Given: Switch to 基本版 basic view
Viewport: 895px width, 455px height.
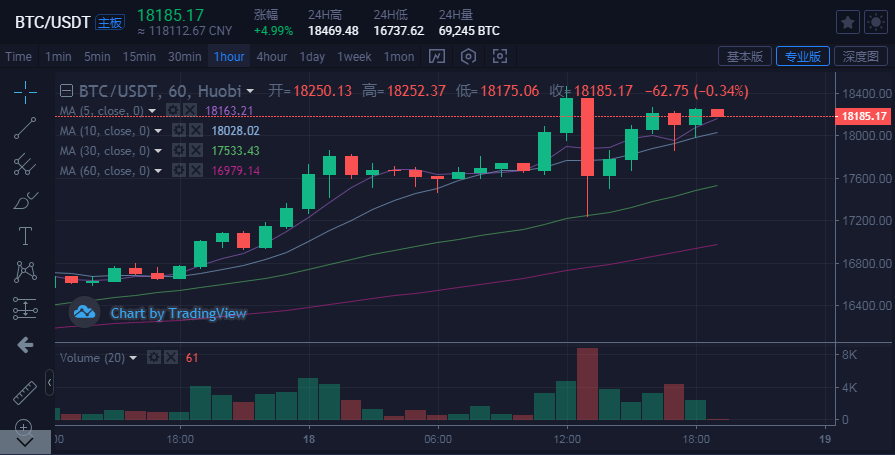Looking at the screenshot, I should pyautogui.click(x=745, y=56).
